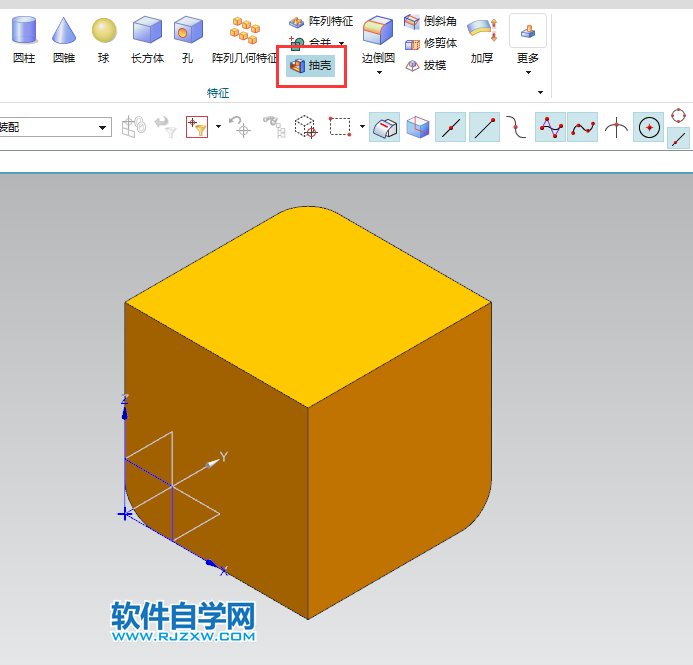The image size is (693, 665).
Task: Open the Hole (孔) feature
Action: coord(187,39)
